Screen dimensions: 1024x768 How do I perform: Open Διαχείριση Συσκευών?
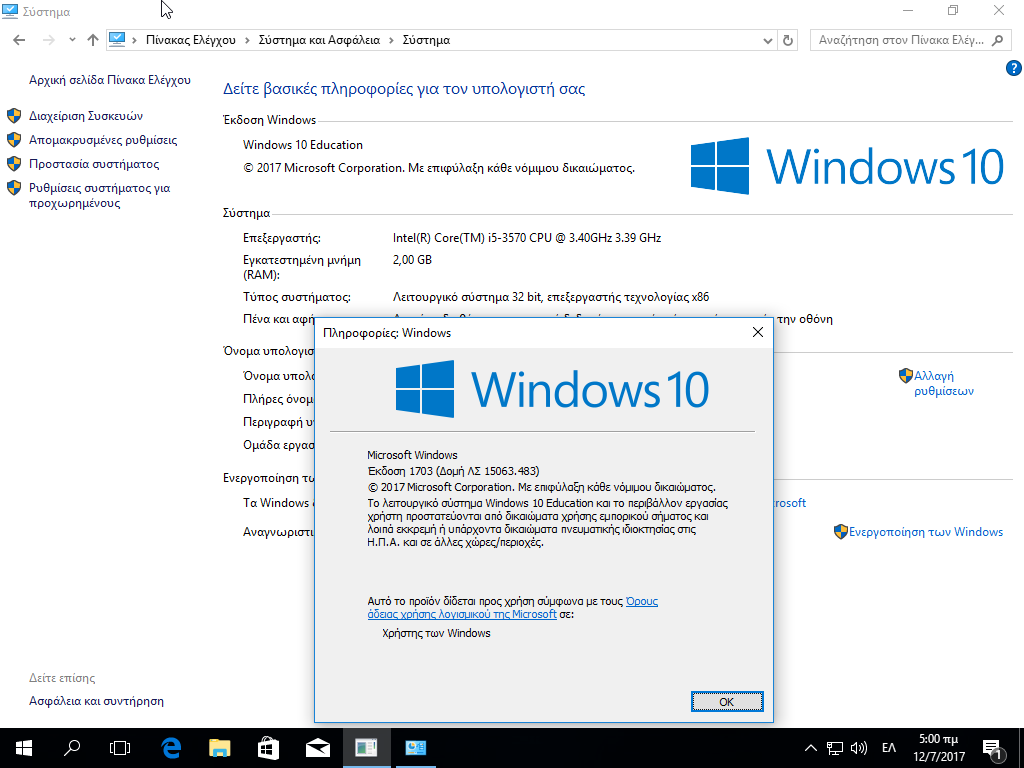click(86, 116)
